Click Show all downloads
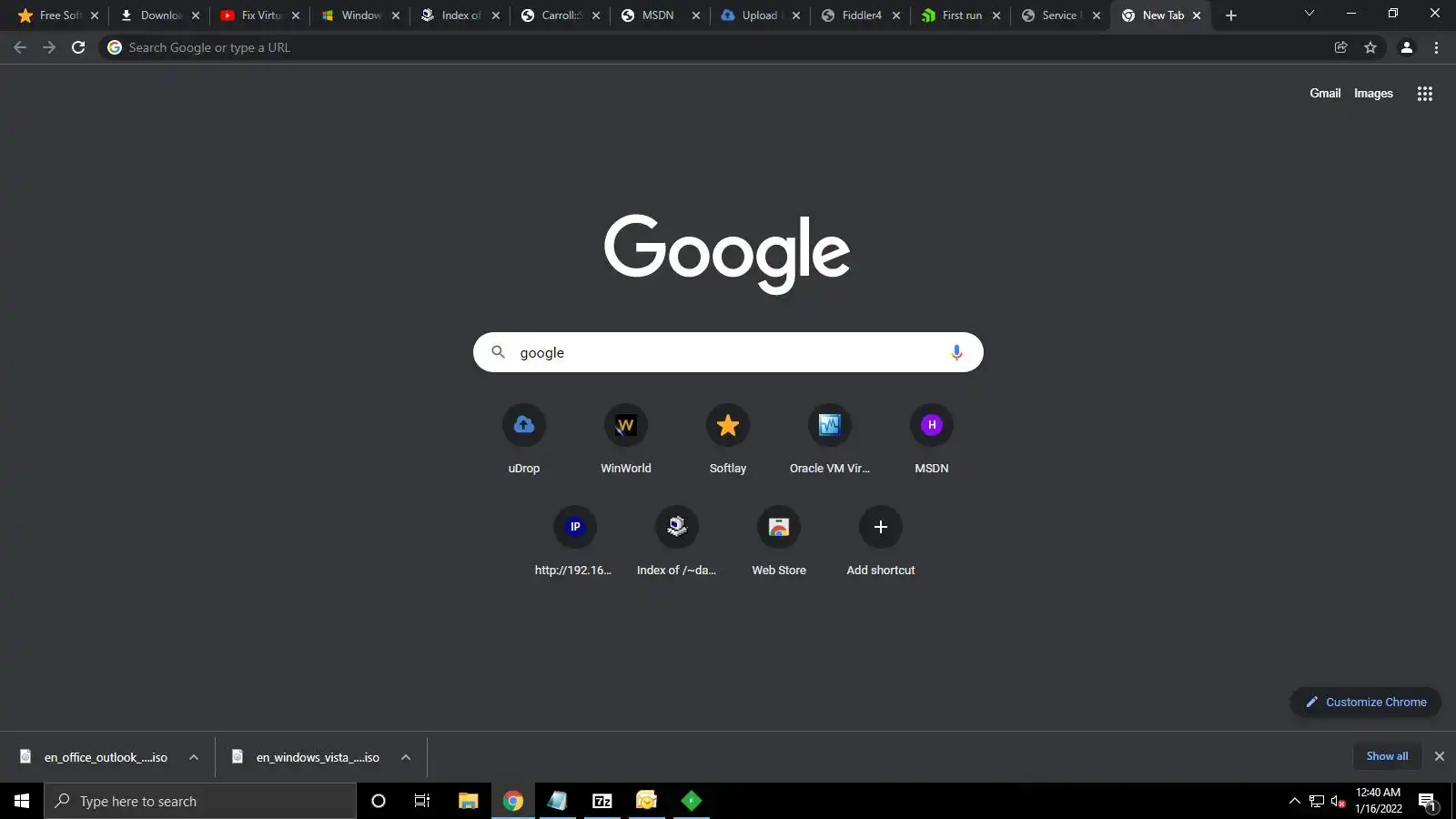Screen dimensions: 1456x819 coord(1387,756)
